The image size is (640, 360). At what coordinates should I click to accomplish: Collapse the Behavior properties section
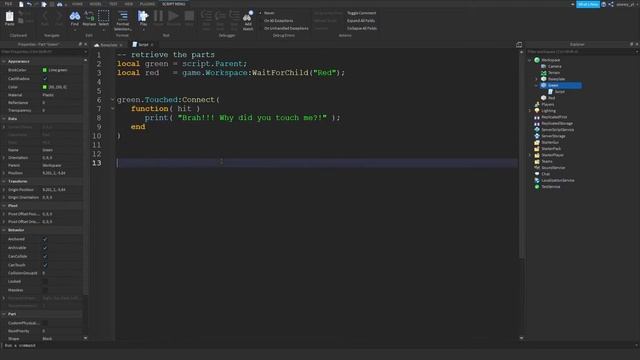[x=4, y=230]
